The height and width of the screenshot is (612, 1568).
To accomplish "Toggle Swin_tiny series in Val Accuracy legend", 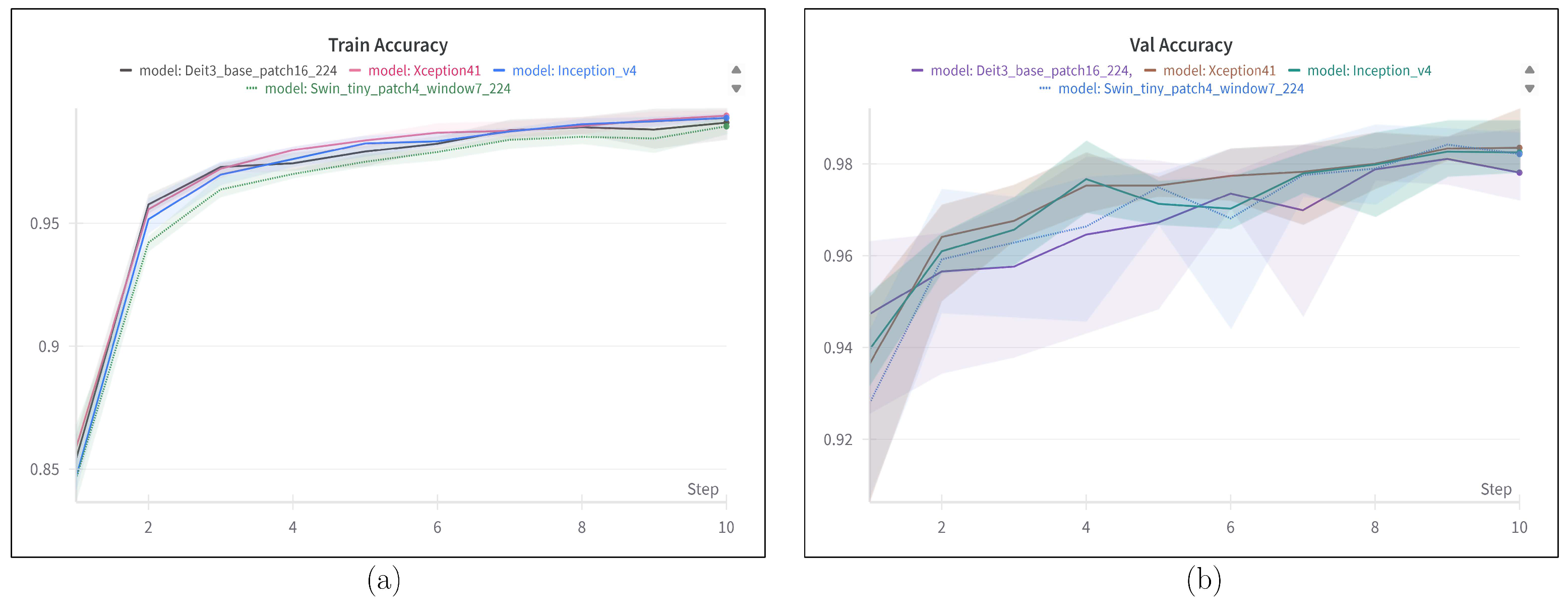I will point(1180,89).
